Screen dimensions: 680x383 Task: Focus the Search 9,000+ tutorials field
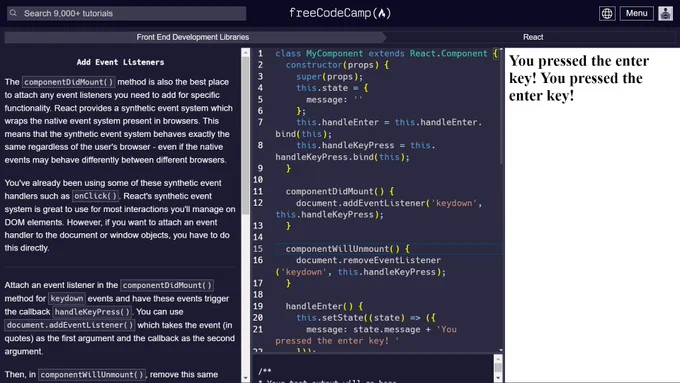127,13
